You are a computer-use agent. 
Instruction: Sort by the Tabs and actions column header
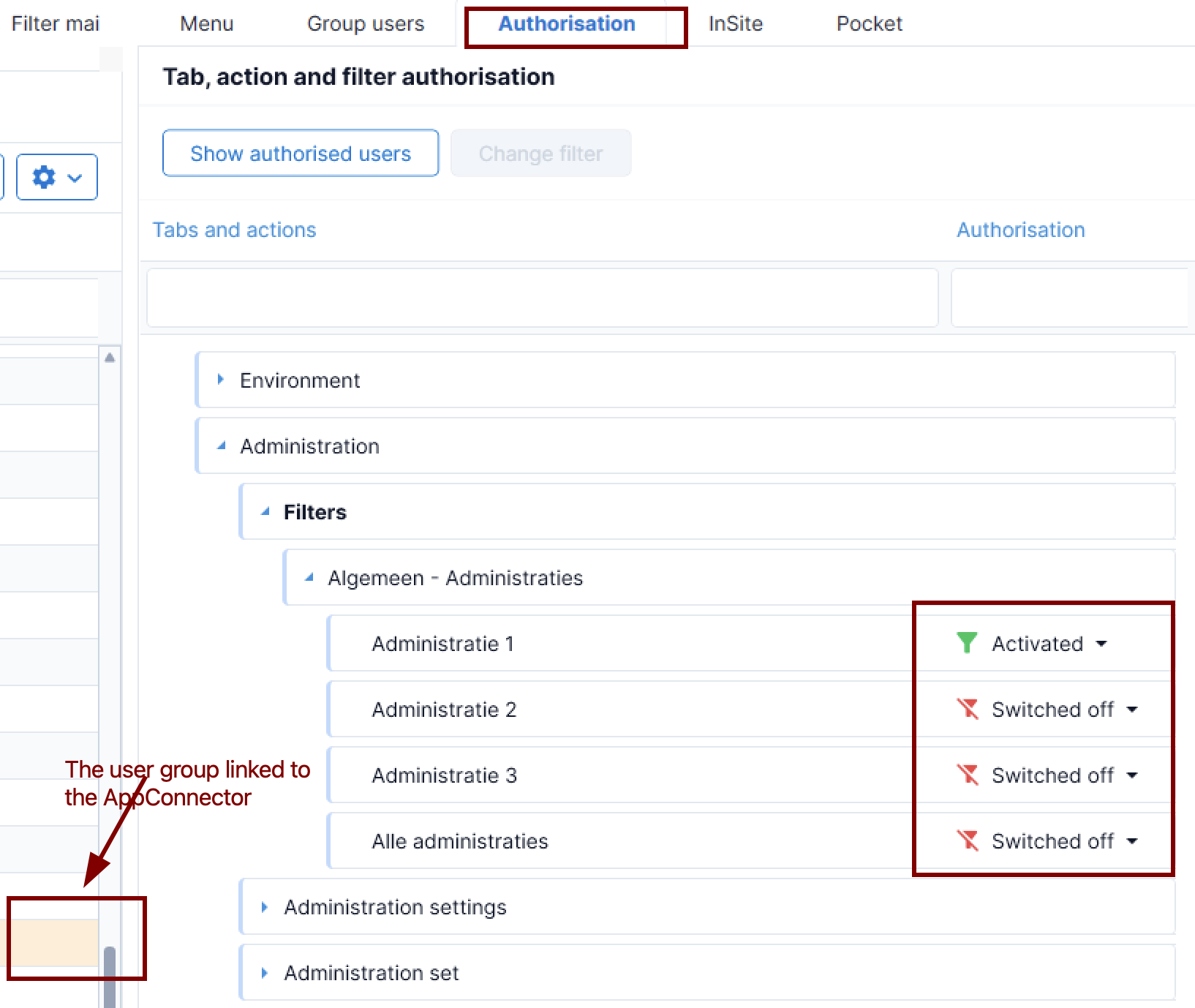click(x=234, y=230)
